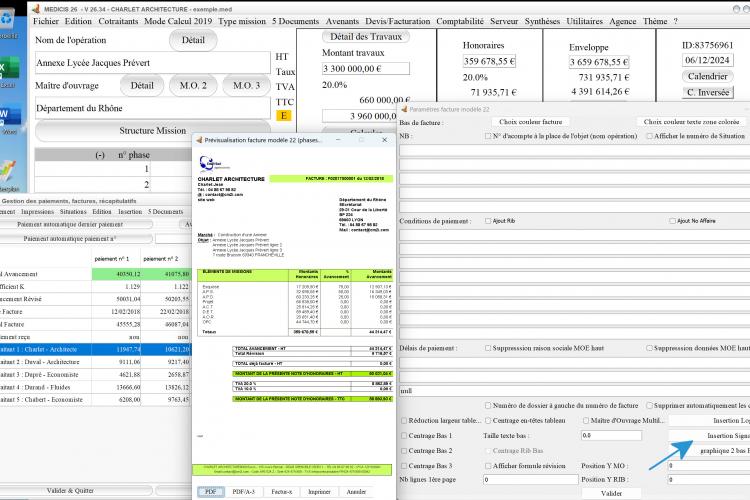Click the Medicis logo in the title bar
This screenshot has height=500, width=750.
click(36, 9)
